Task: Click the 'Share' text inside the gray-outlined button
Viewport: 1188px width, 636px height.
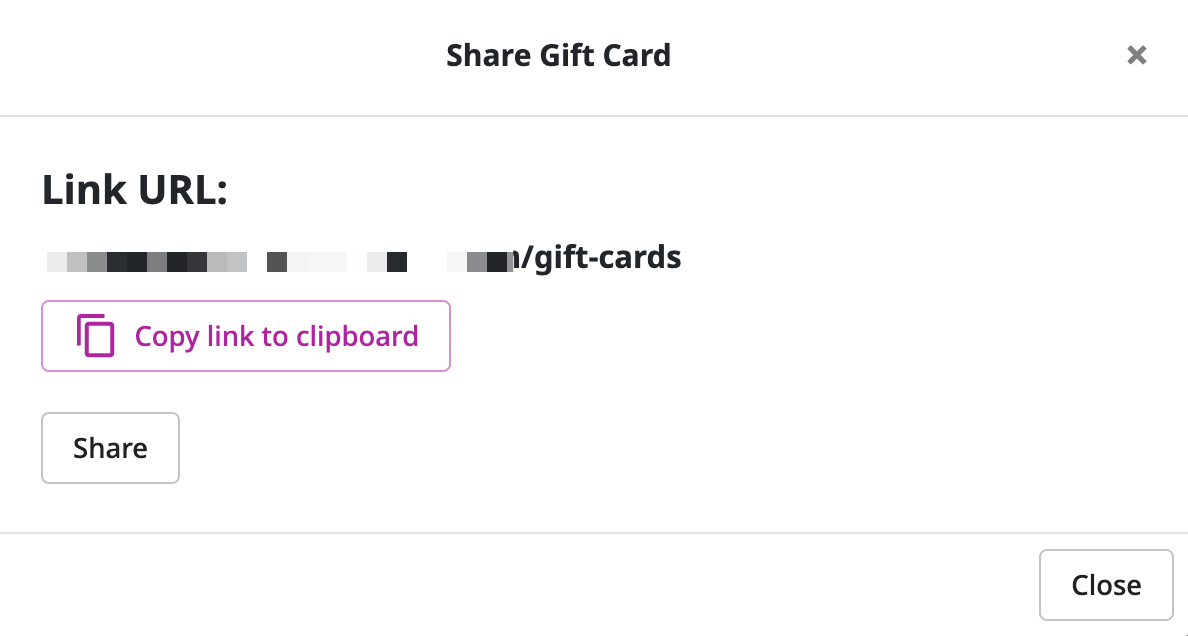Action: 110,448
